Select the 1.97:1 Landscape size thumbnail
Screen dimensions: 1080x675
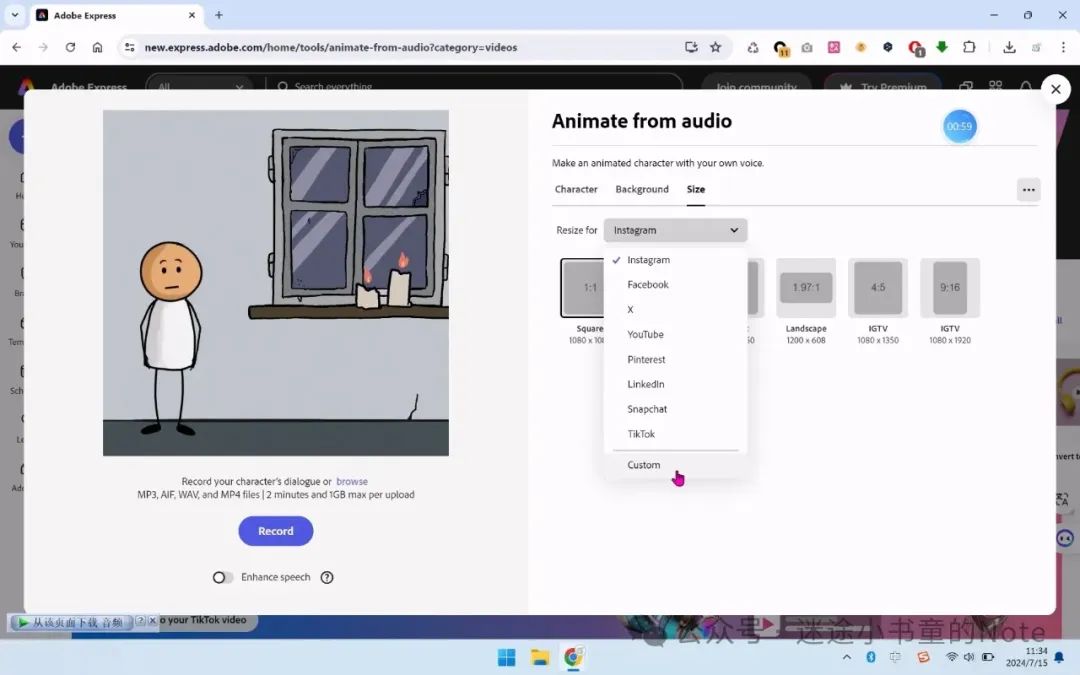pyautogui.click(x=806, y=288)
